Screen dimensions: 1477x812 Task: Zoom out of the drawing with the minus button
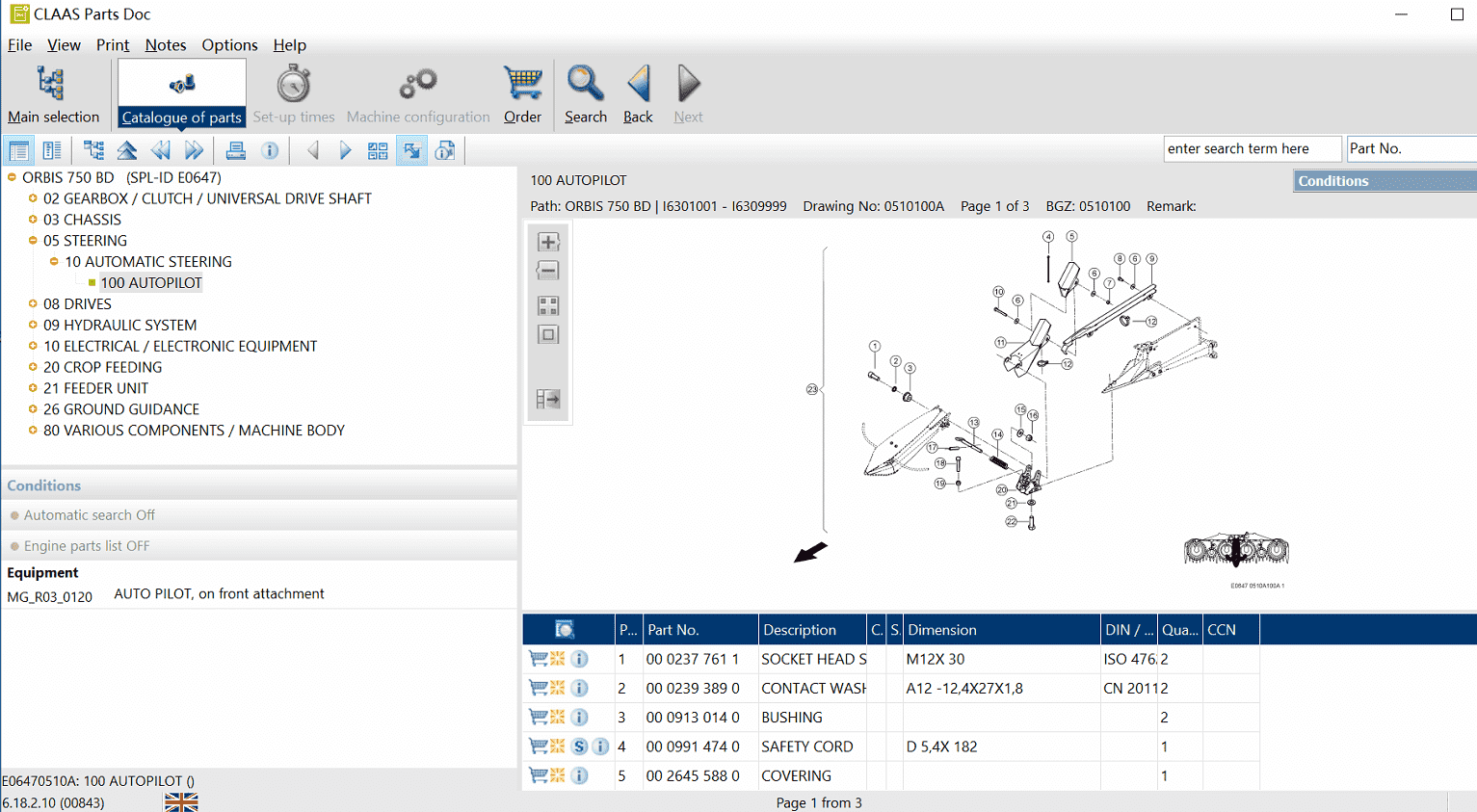coord(548,271)
